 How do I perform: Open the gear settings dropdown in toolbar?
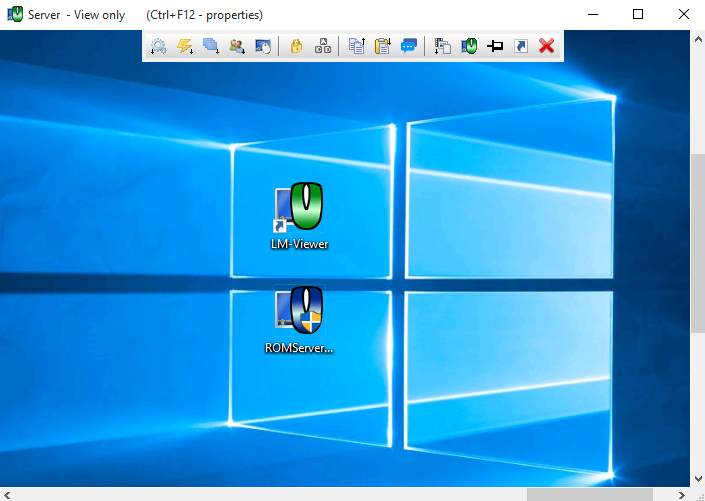[x=158, y=46]
